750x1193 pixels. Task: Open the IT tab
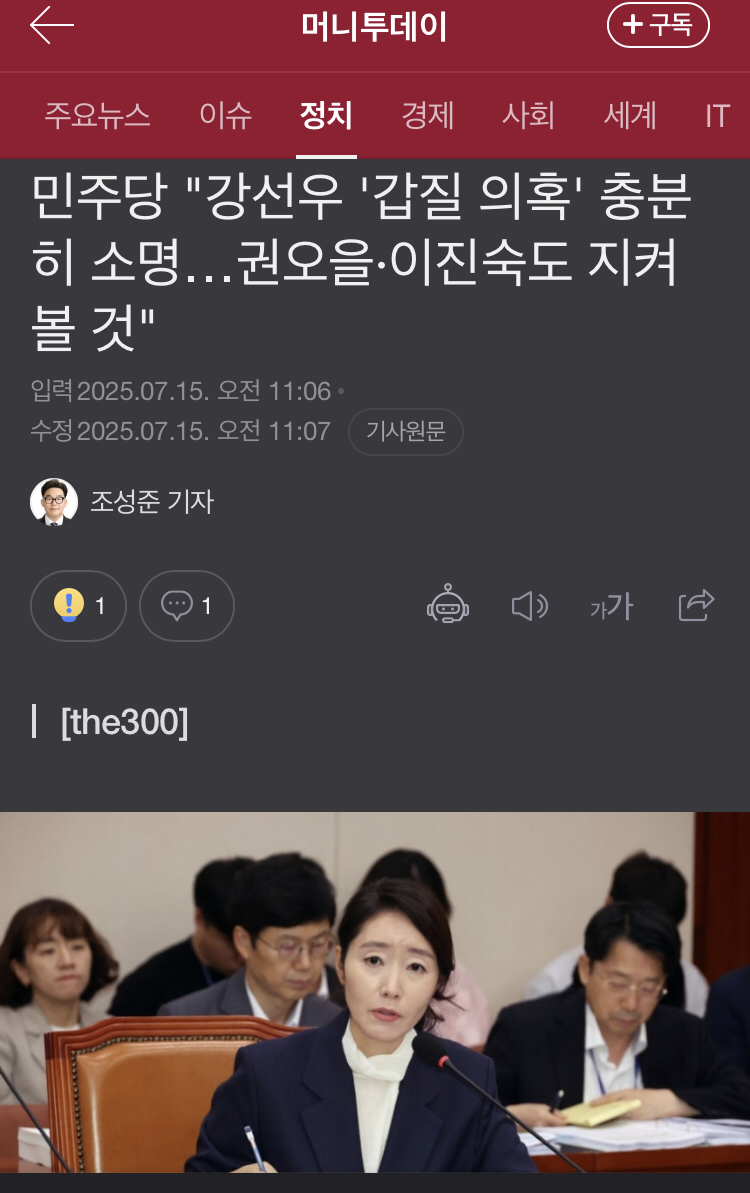click(717, 116)
